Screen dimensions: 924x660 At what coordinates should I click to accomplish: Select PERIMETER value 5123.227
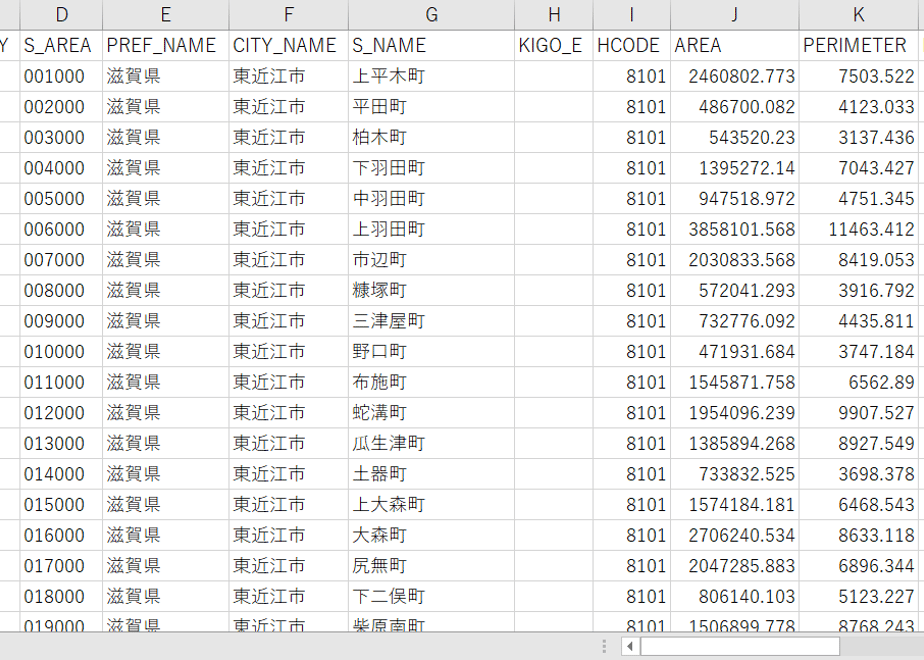click(859, 596)
